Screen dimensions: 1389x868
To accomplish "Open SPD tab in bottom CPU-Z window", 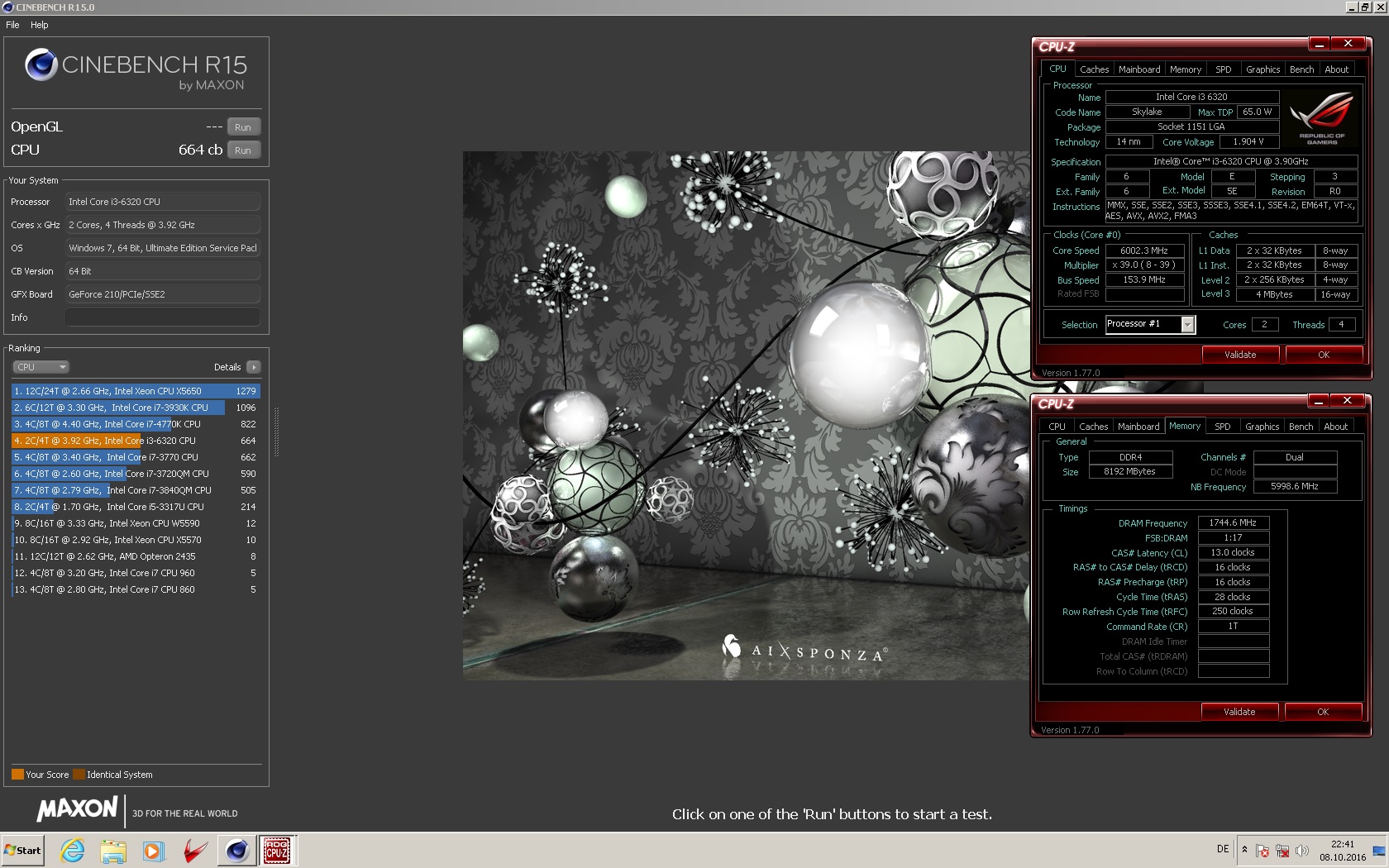I will point(1223,427).
